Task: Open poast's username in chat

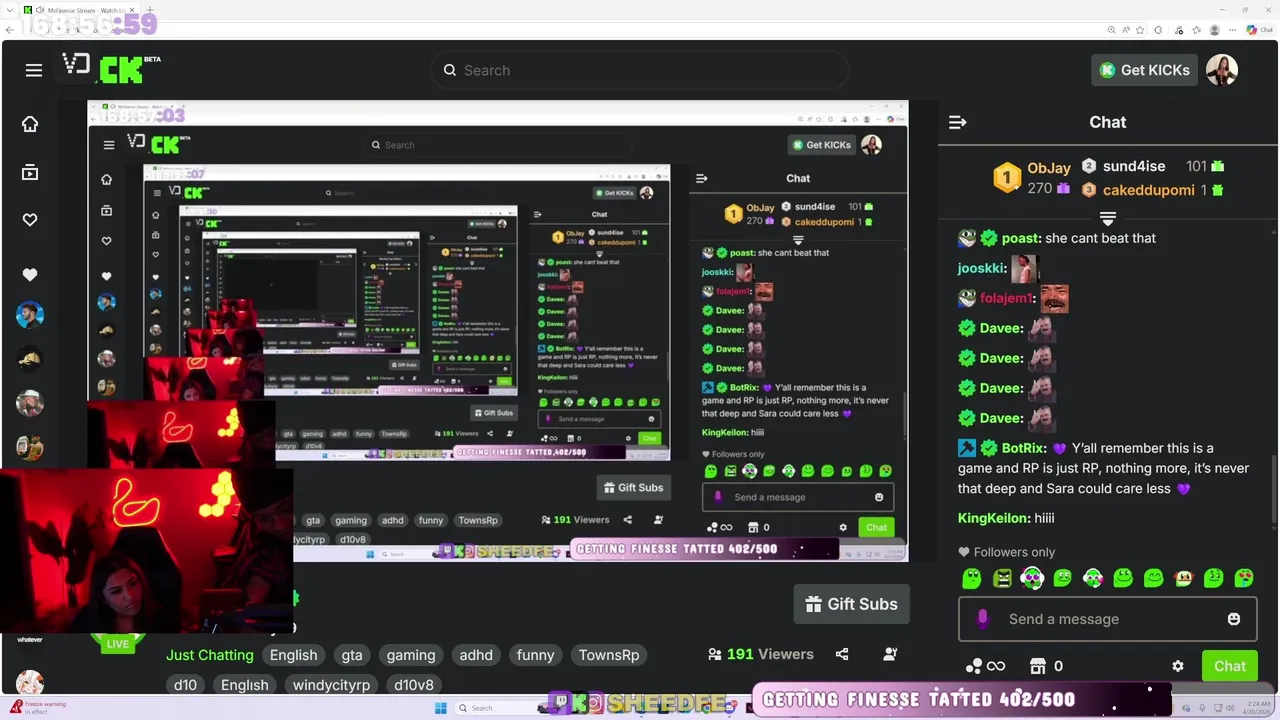Action: coord(1021,238)
